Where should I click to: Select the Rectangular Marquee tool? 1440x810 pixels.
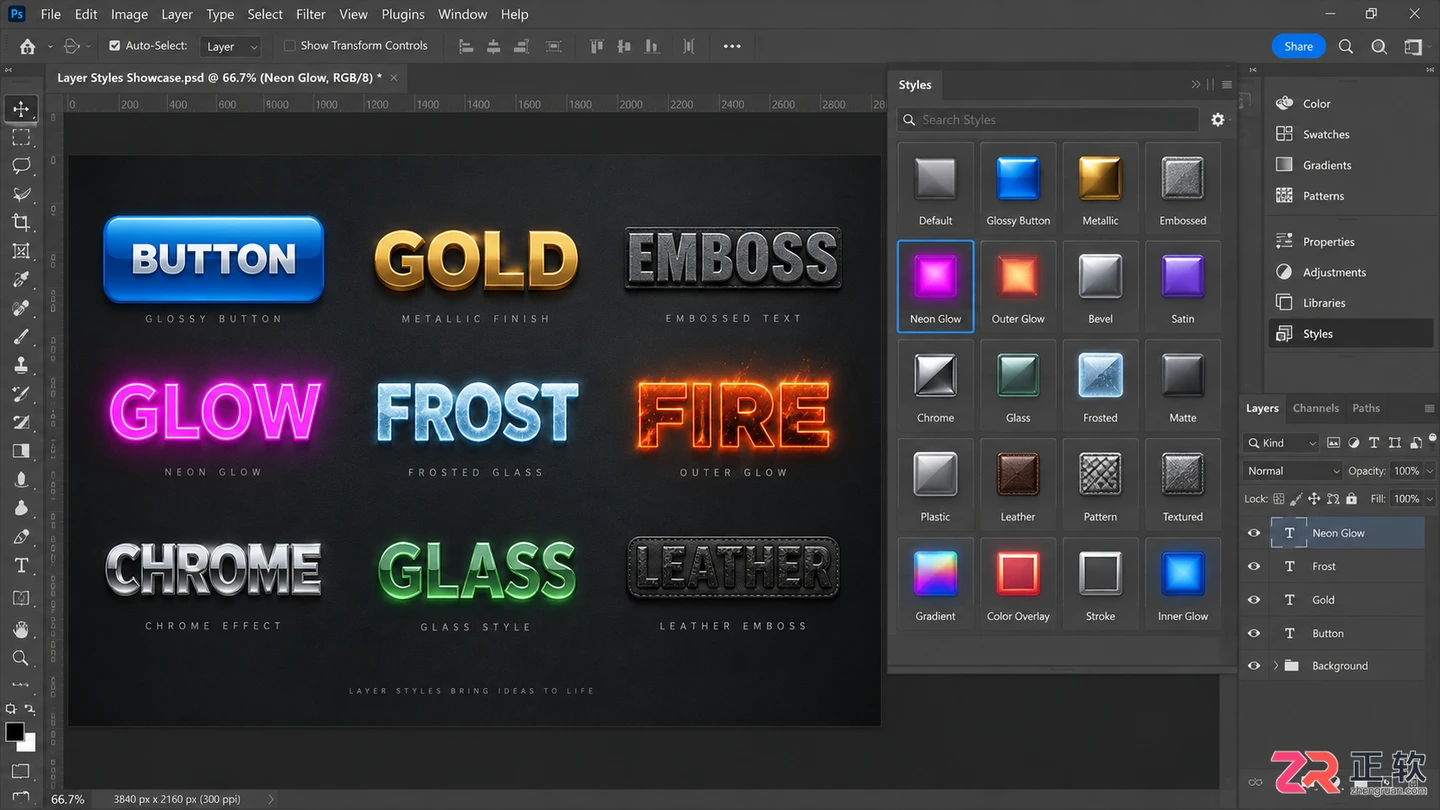[x=21, y=137]
